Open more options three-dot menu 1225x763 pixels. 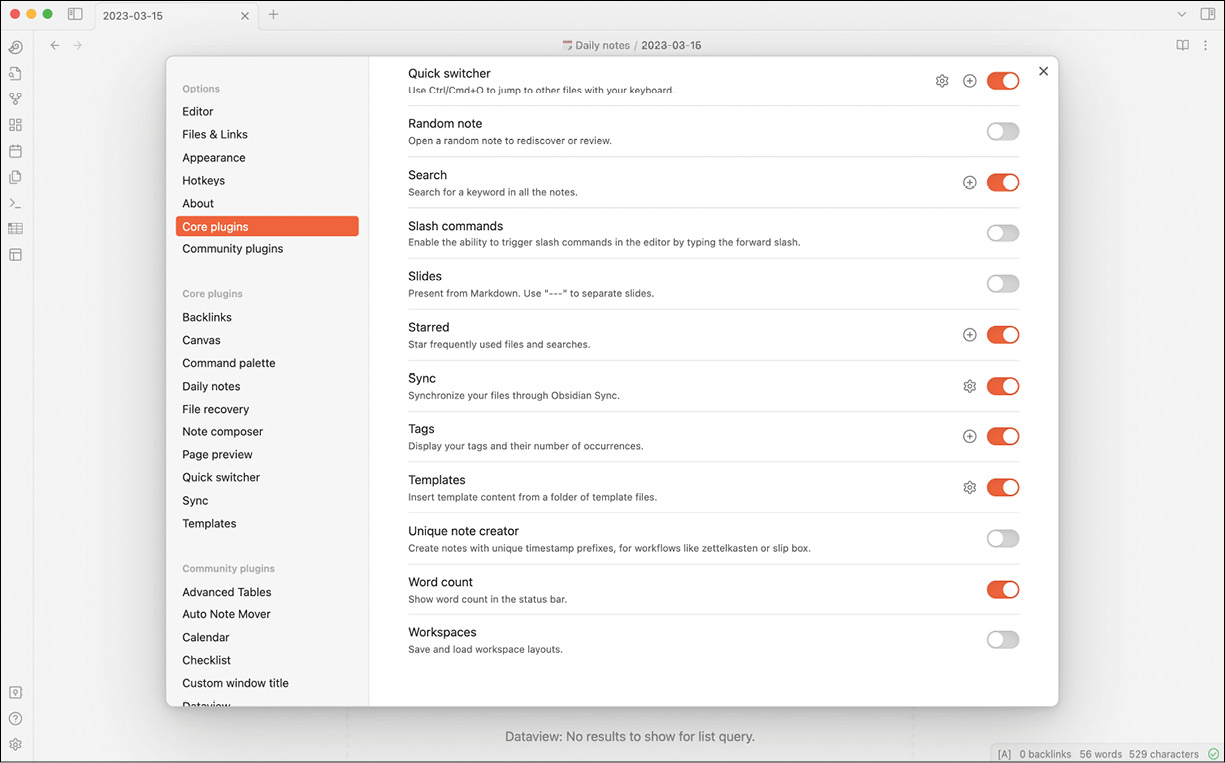tap(1207, 45)
